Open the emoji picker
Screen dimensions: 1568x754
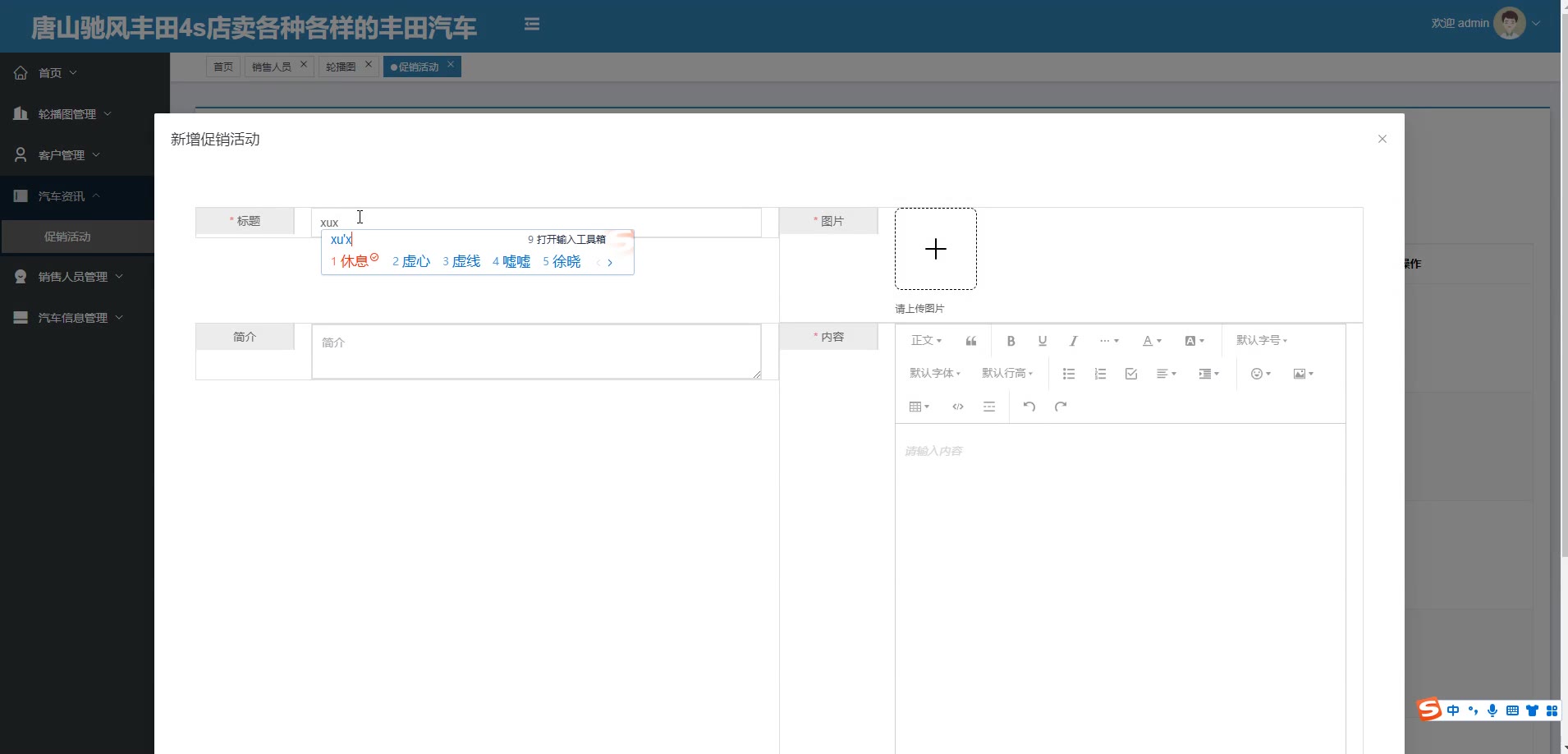pyautogui.click(x=1261, y=374)
